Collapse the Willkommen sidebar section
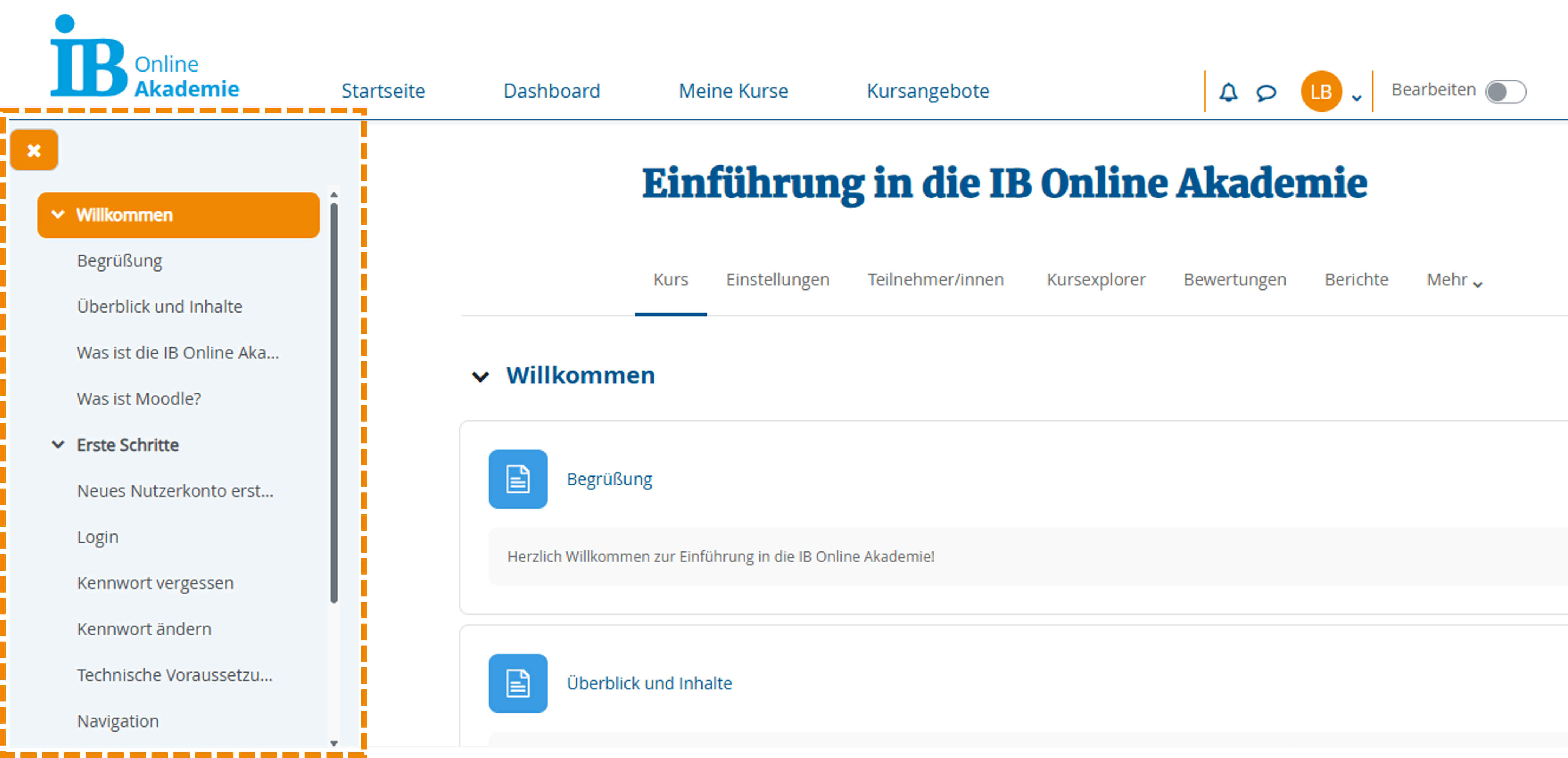 pos(58,214)
